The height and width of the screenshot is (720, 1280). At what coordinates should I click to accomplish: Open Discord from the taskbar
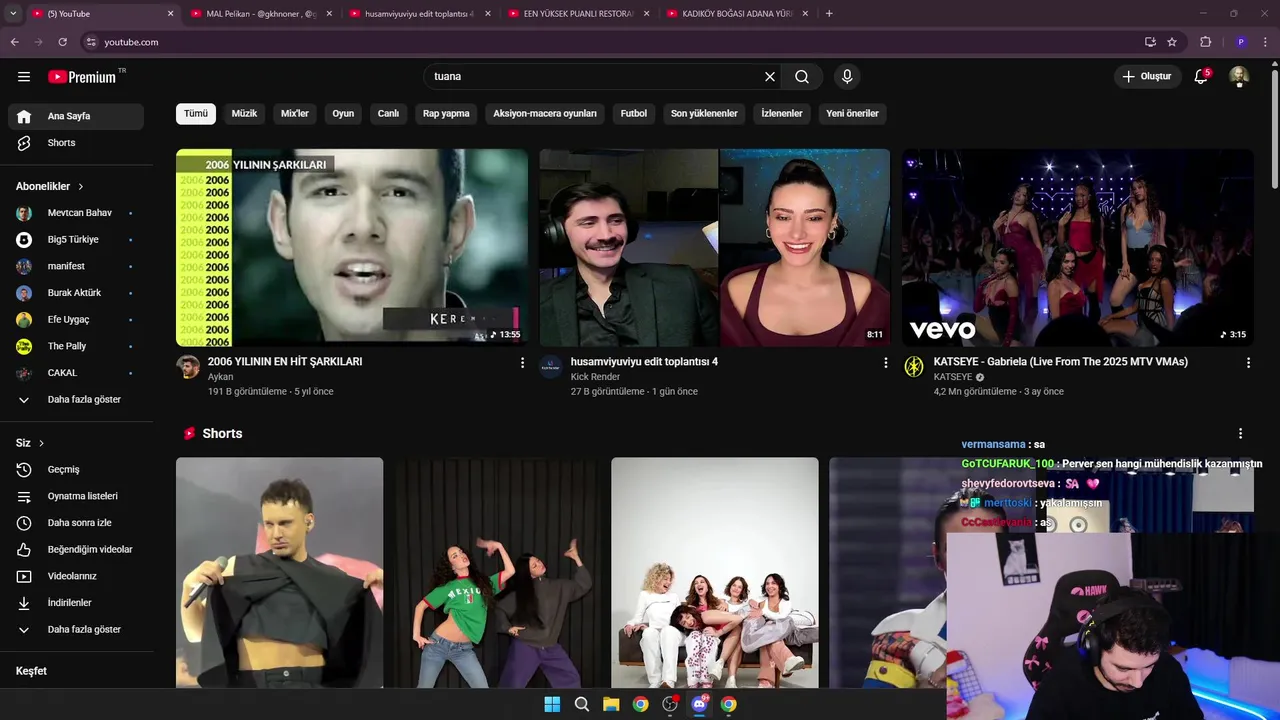[699, 704]
